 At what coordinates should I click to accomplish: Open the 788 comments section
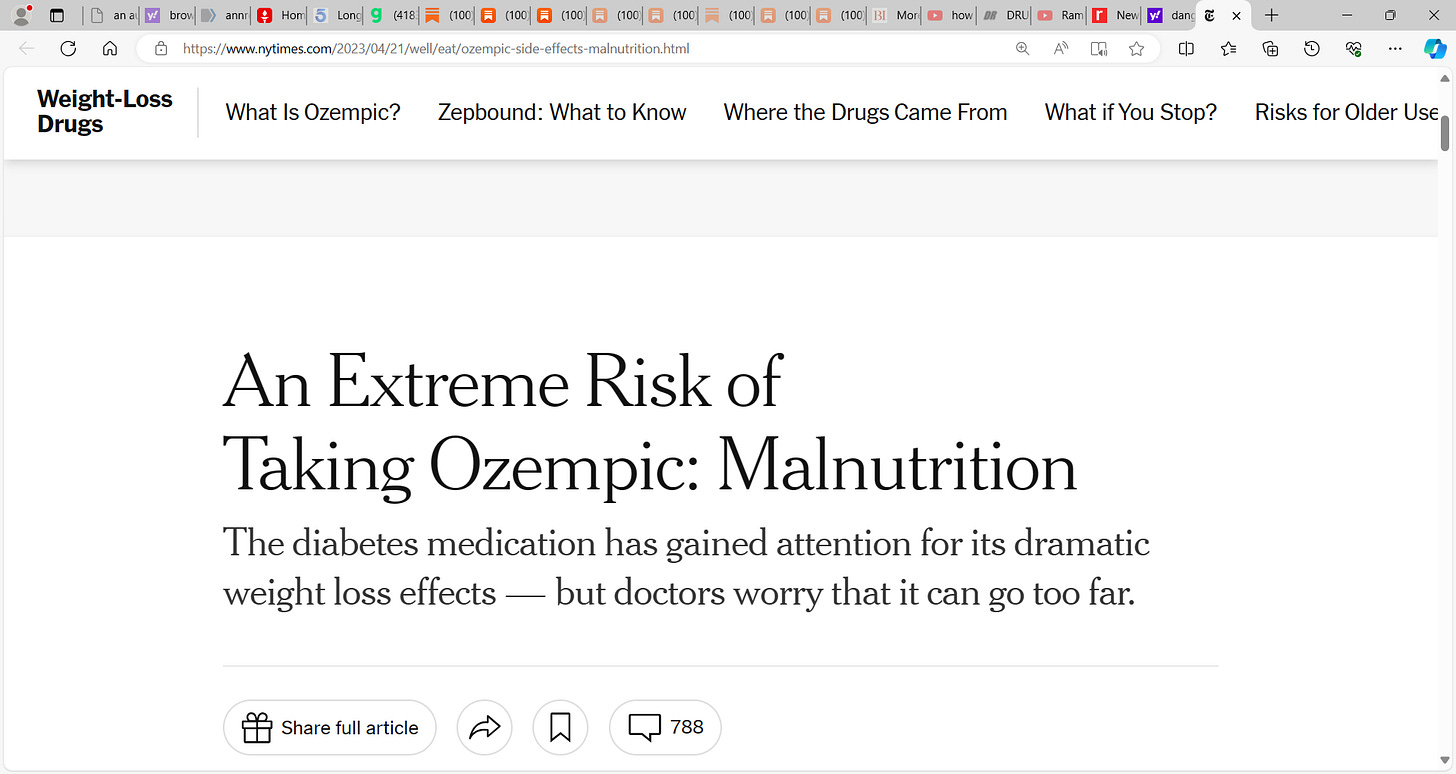pos(665,728)
